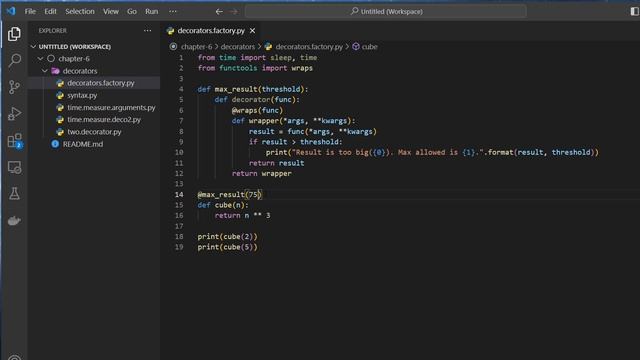Click the cube breadcrumb label

pos(369,47)
